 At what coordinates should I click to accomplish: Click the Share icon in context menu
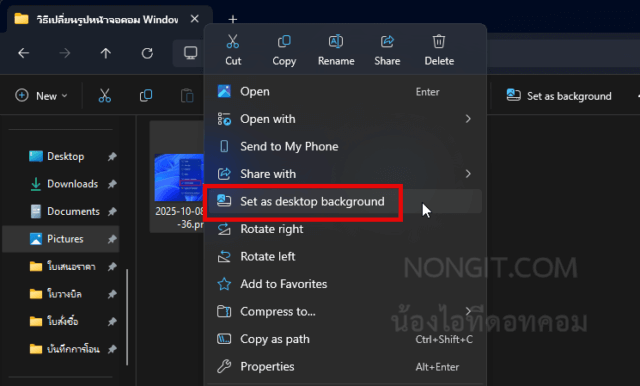[387, 42]
